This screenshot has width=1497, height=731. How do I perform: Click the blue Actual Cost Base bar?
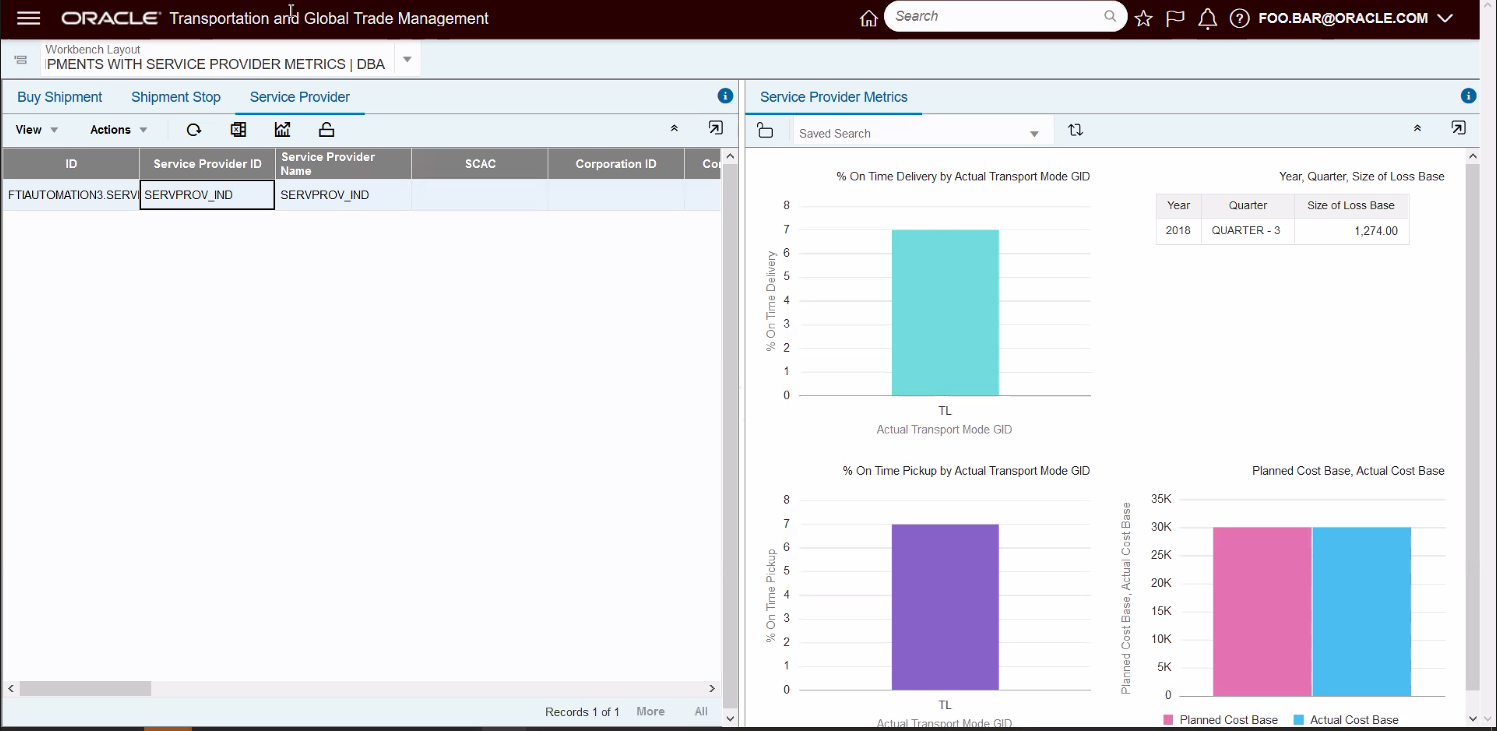pos(1361,611)
